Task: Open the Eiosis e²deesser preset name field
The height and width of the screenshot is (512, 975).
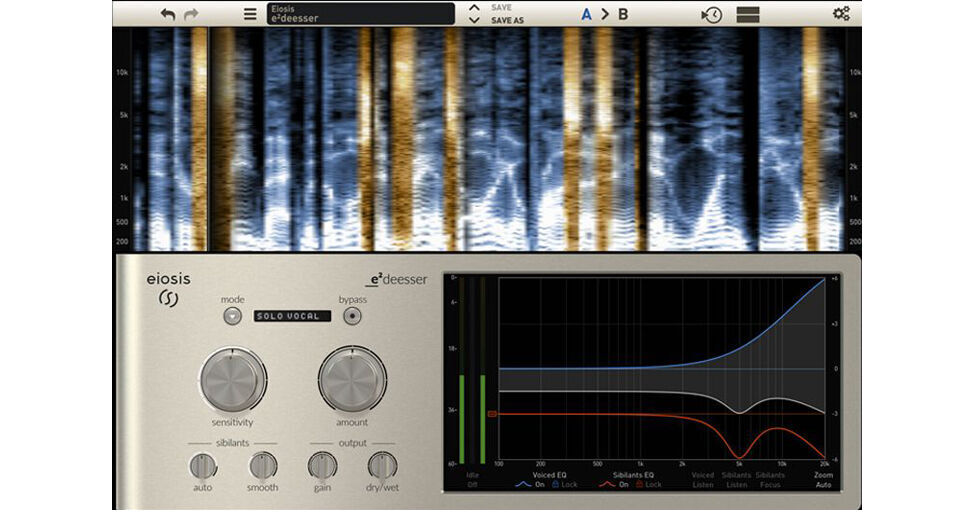Action: pyautogui.click(x=361, y=14)
